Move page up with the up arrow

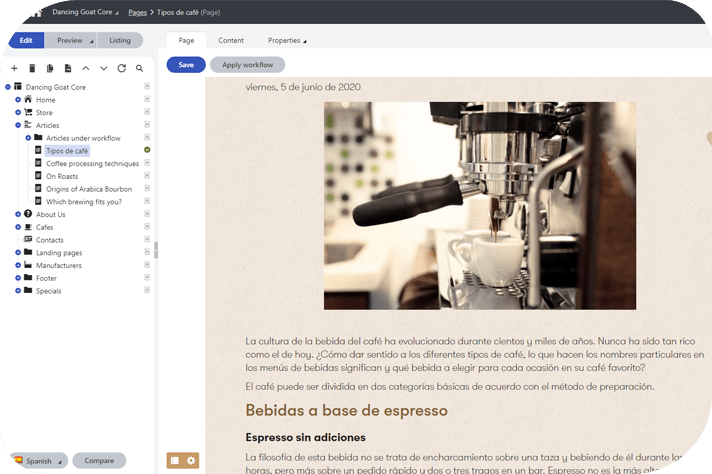point(86,68)
